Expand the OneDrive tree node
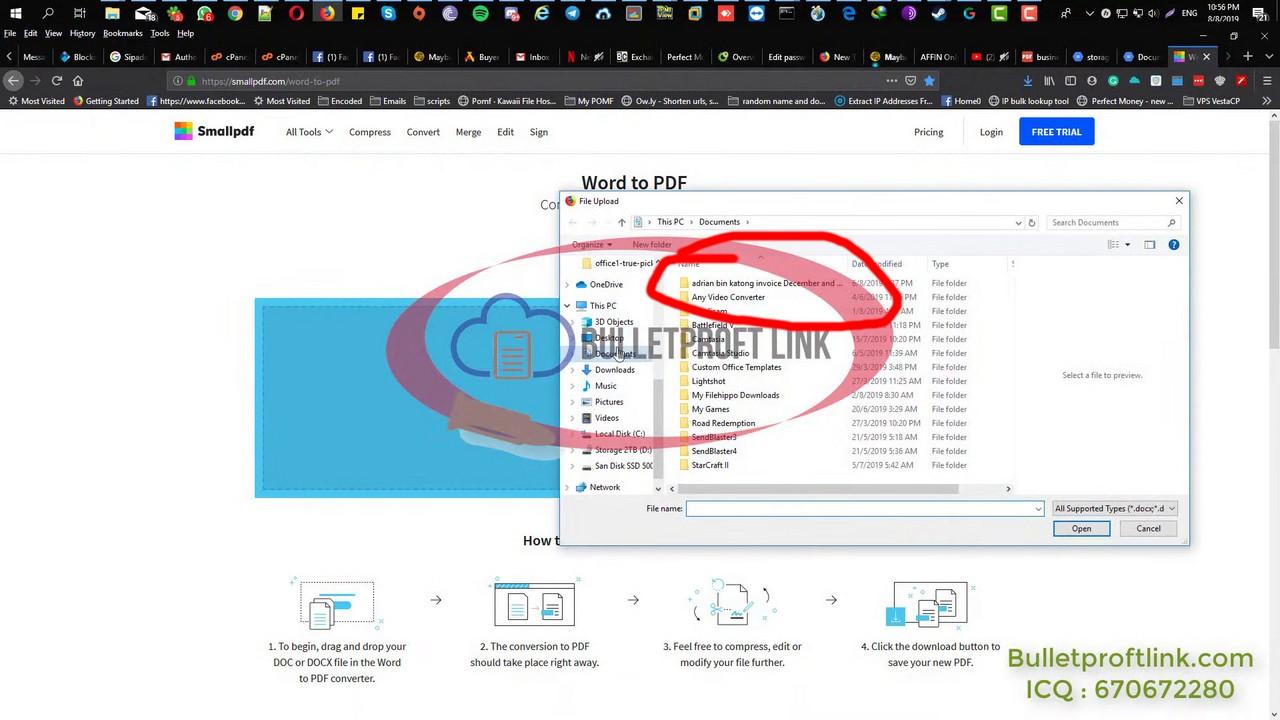 point(568,285)
